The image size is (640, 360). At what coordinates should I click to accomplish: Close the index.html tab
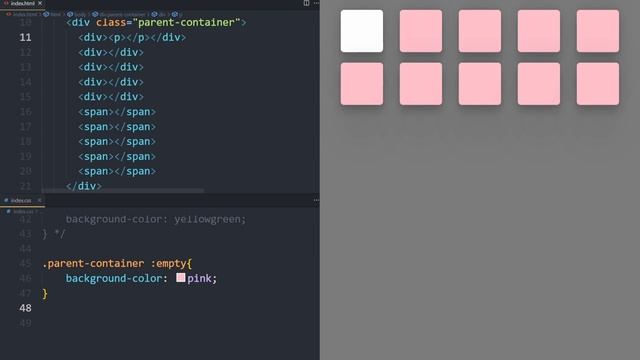[40, 3]
